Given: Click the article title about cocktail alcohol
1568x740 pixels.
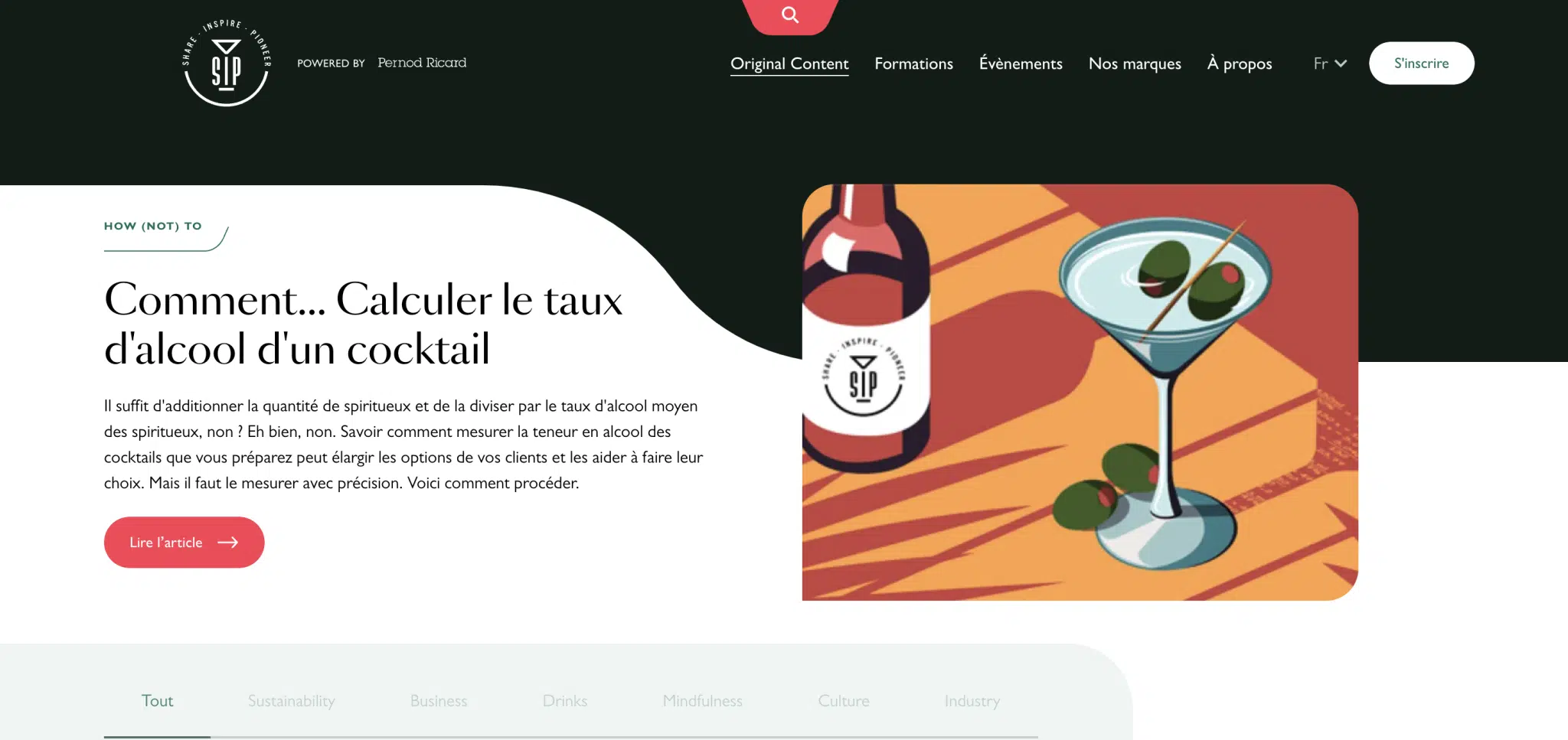Looking at the screenshot, I should click(364, 323).
